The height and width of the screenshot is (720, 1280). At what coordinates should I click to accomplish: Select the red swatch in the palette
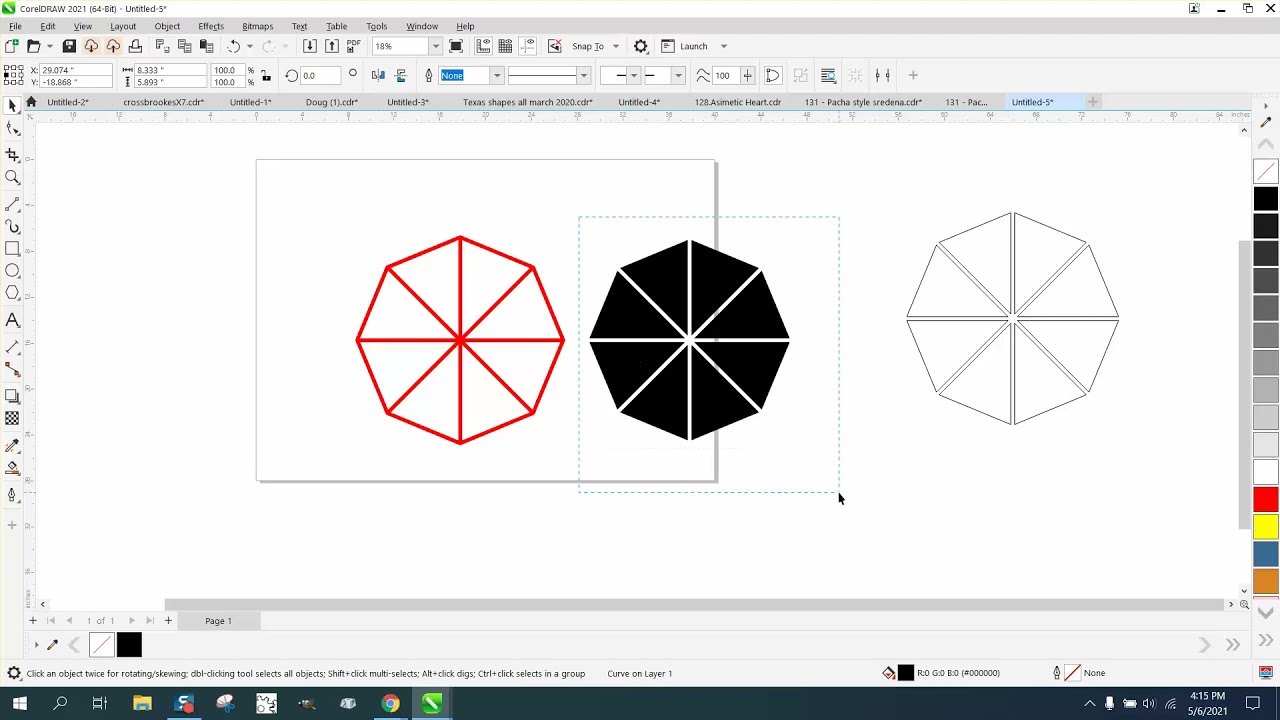coord(1266,499)
